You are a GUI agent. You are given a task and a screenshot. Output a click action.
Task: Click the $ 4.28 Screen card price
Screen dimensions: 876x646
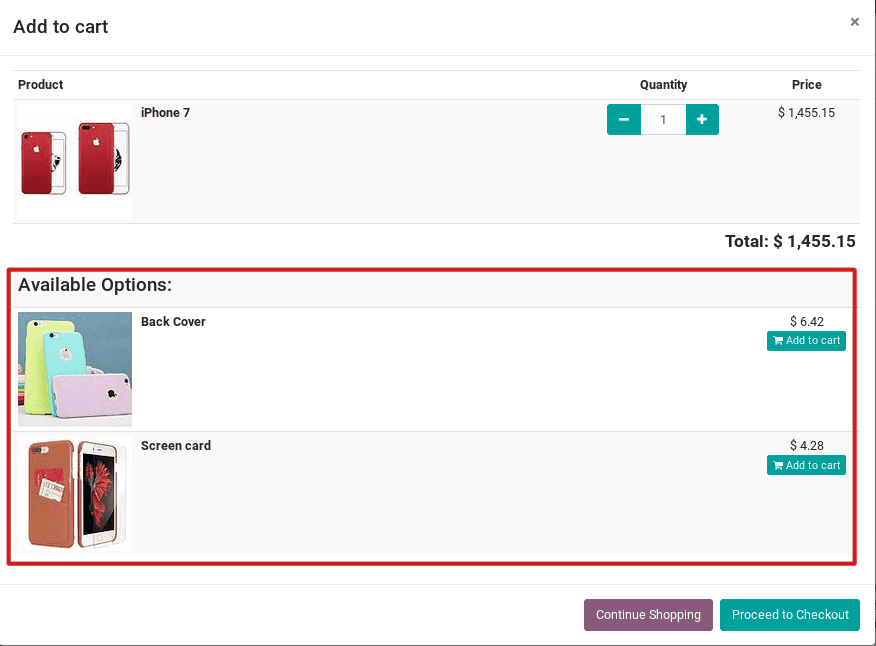pyautogui.click(x=807, y=445)
